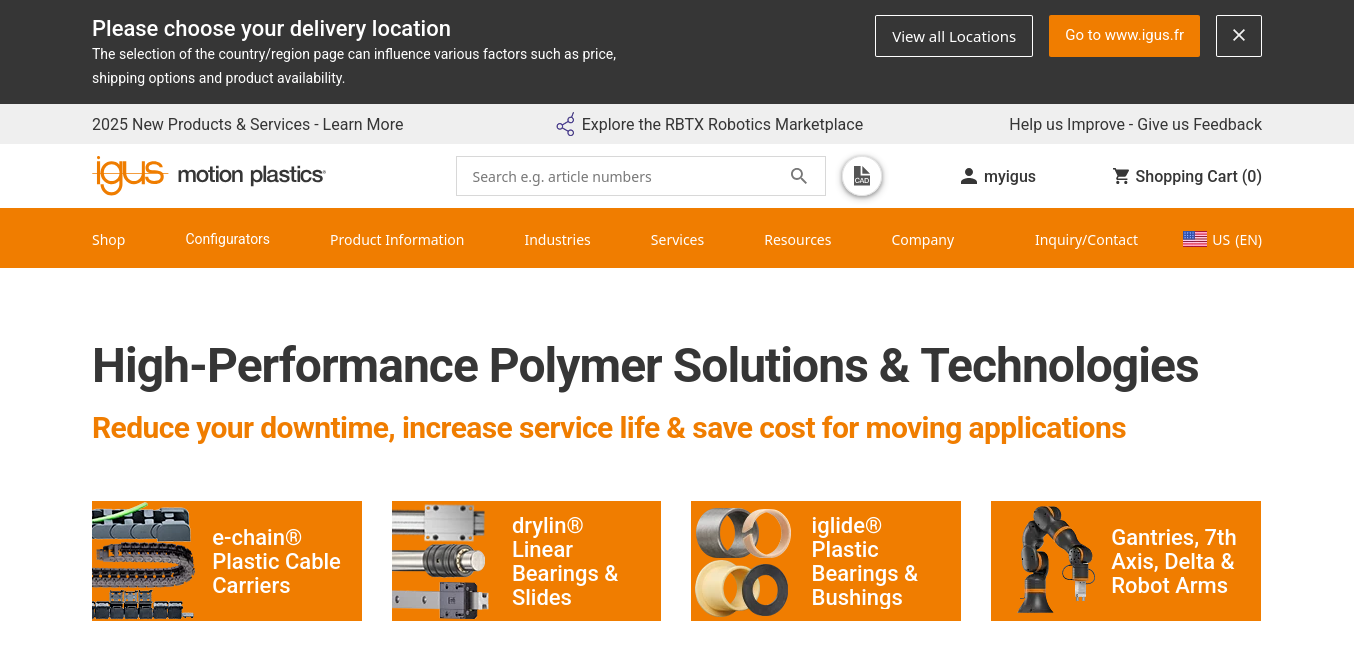Expand the Product Information menu
Viewport: 1366px width, 651px height.
click(396, 240)
